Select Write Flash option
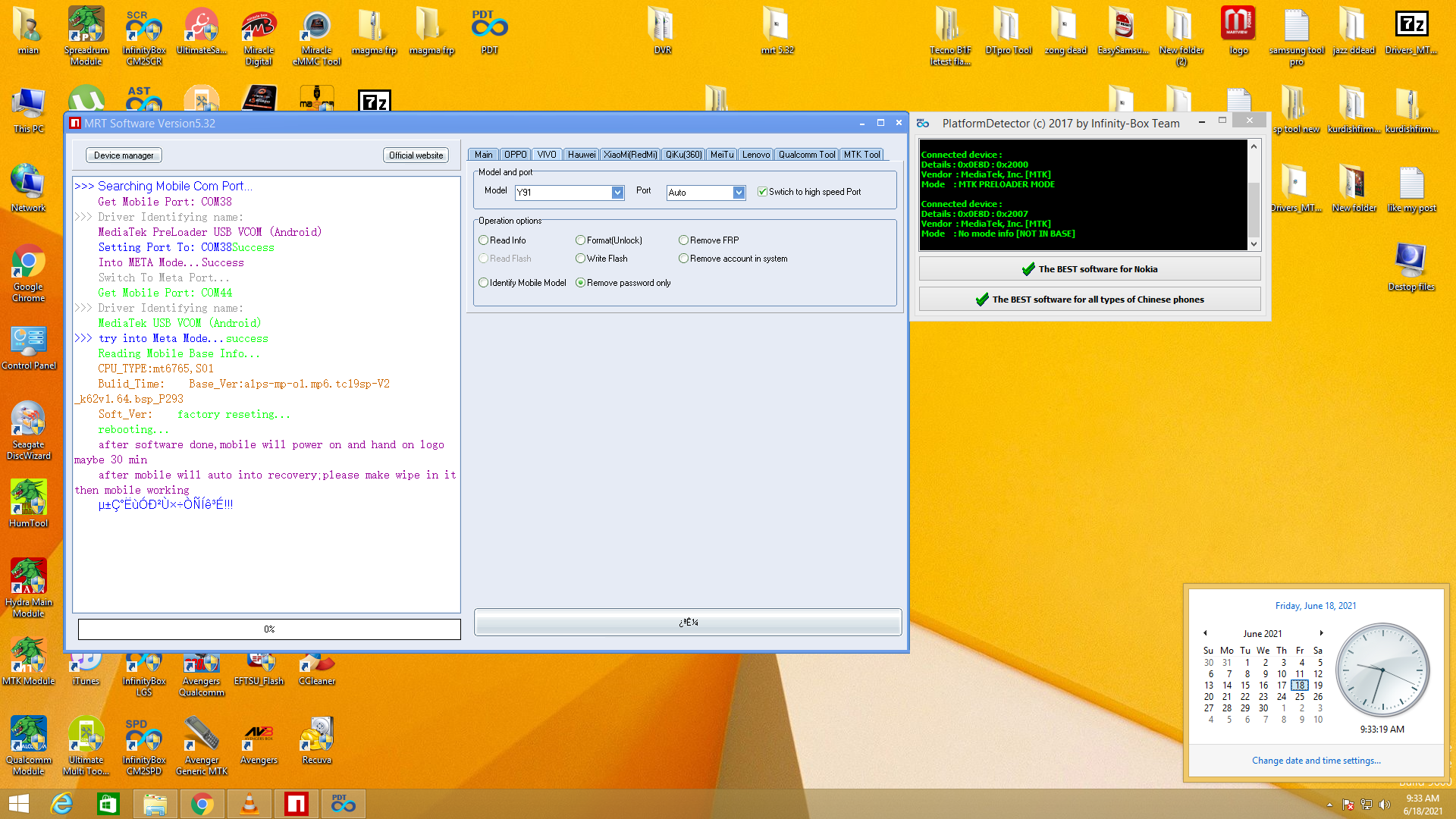This screenshot has height=819, width=1456. tap(601, 259)
